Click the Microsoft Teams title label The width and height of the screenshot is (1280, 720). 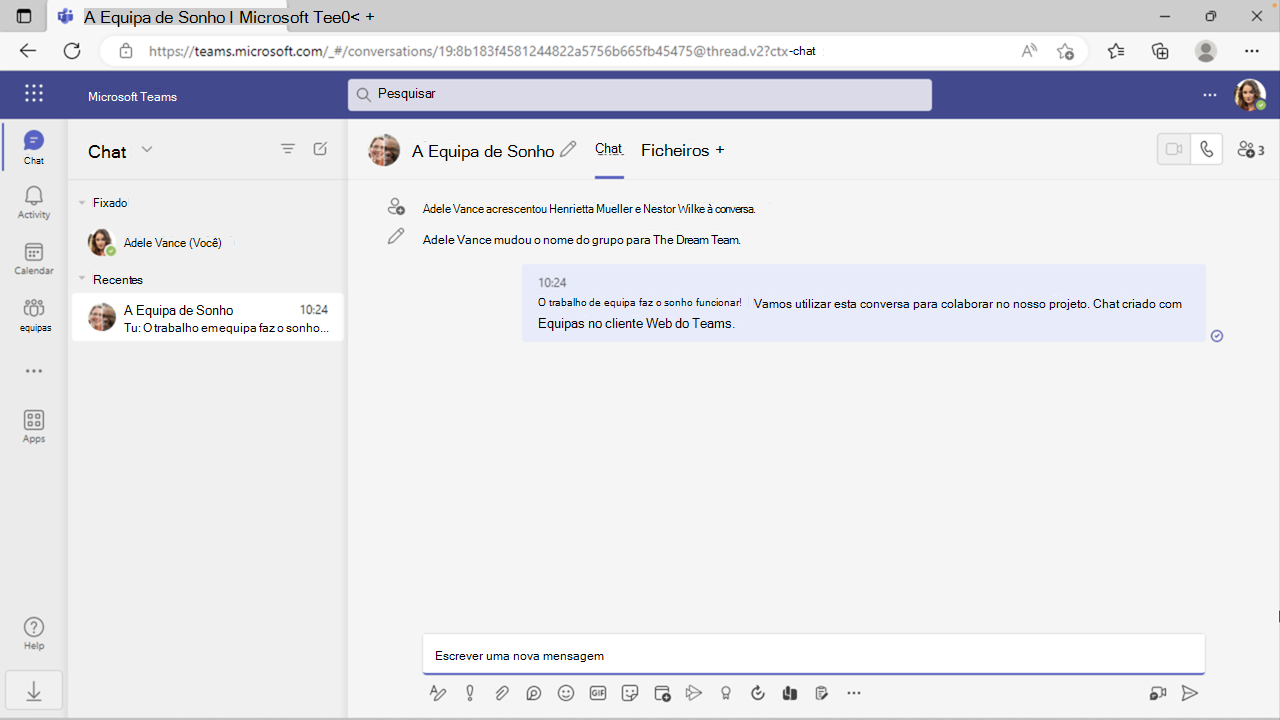coord(132,97)
